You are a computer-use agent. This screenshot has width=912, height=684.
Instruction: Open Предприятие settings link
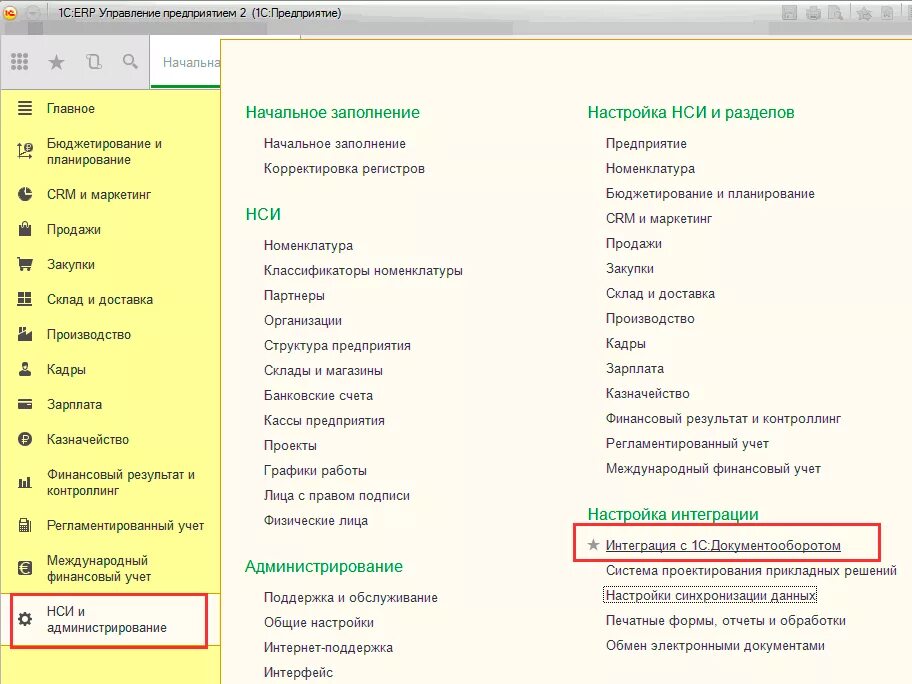[646, 144]
